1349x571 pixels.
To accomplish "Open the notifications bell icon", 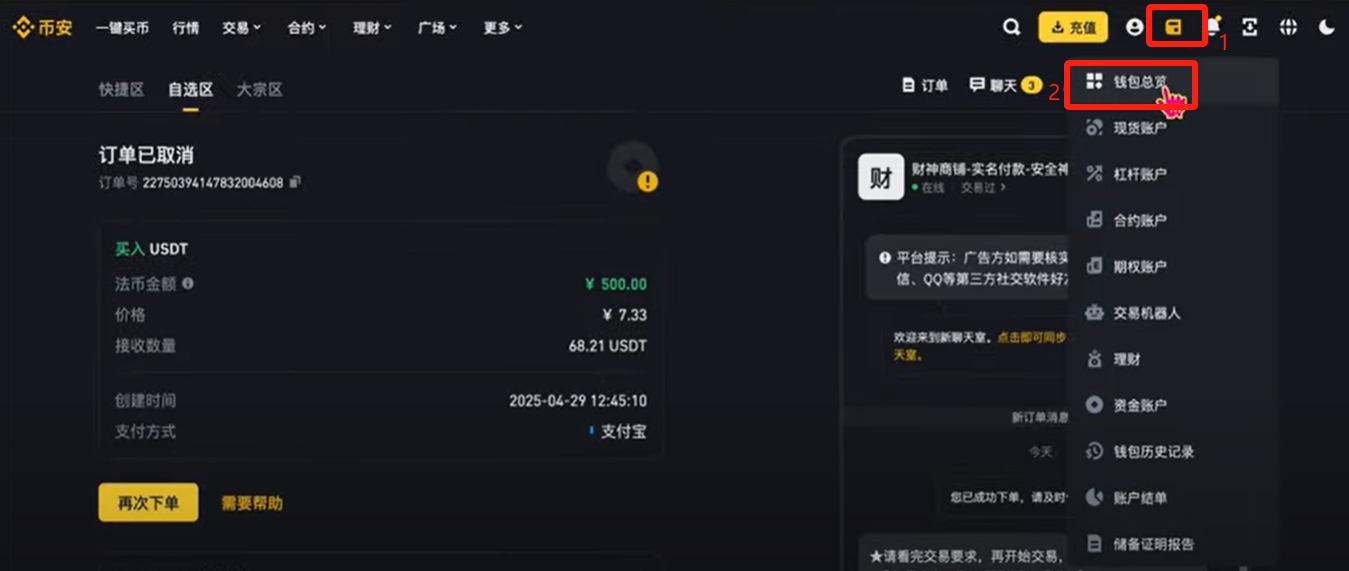I will point(1213,28).
